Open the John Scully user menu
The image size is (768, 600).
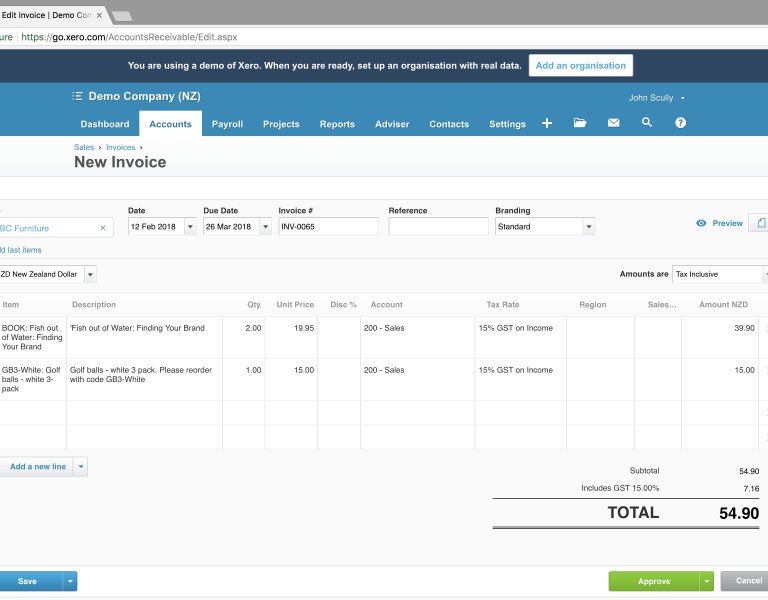point(656,98)
